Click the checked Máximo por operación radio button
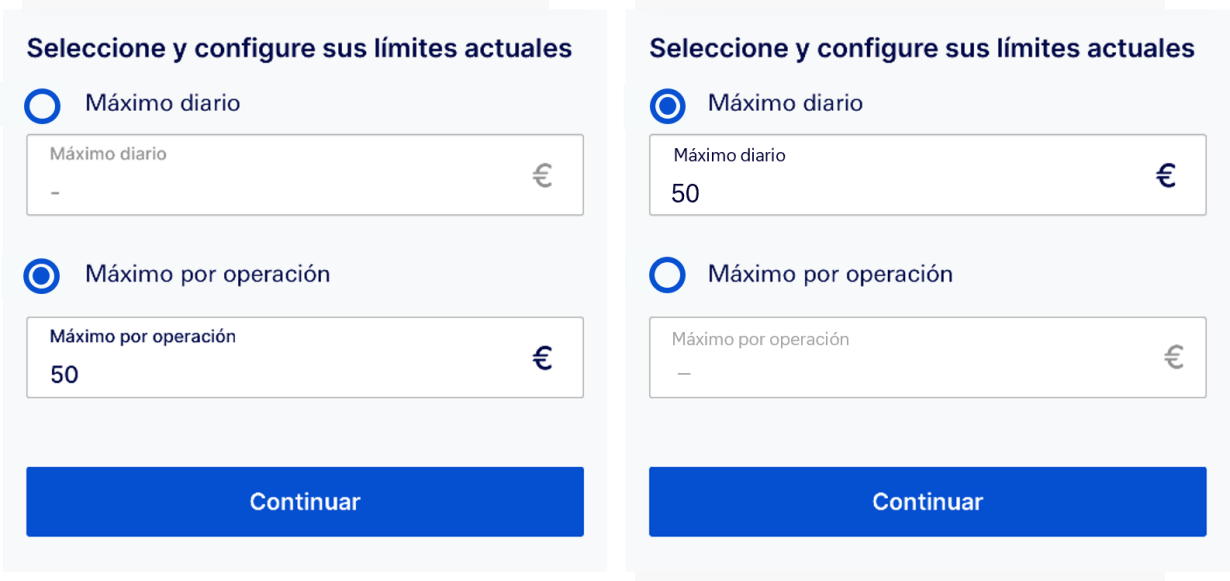The width and height of the screenshot is (1230, 581). (x=43, y=276)
